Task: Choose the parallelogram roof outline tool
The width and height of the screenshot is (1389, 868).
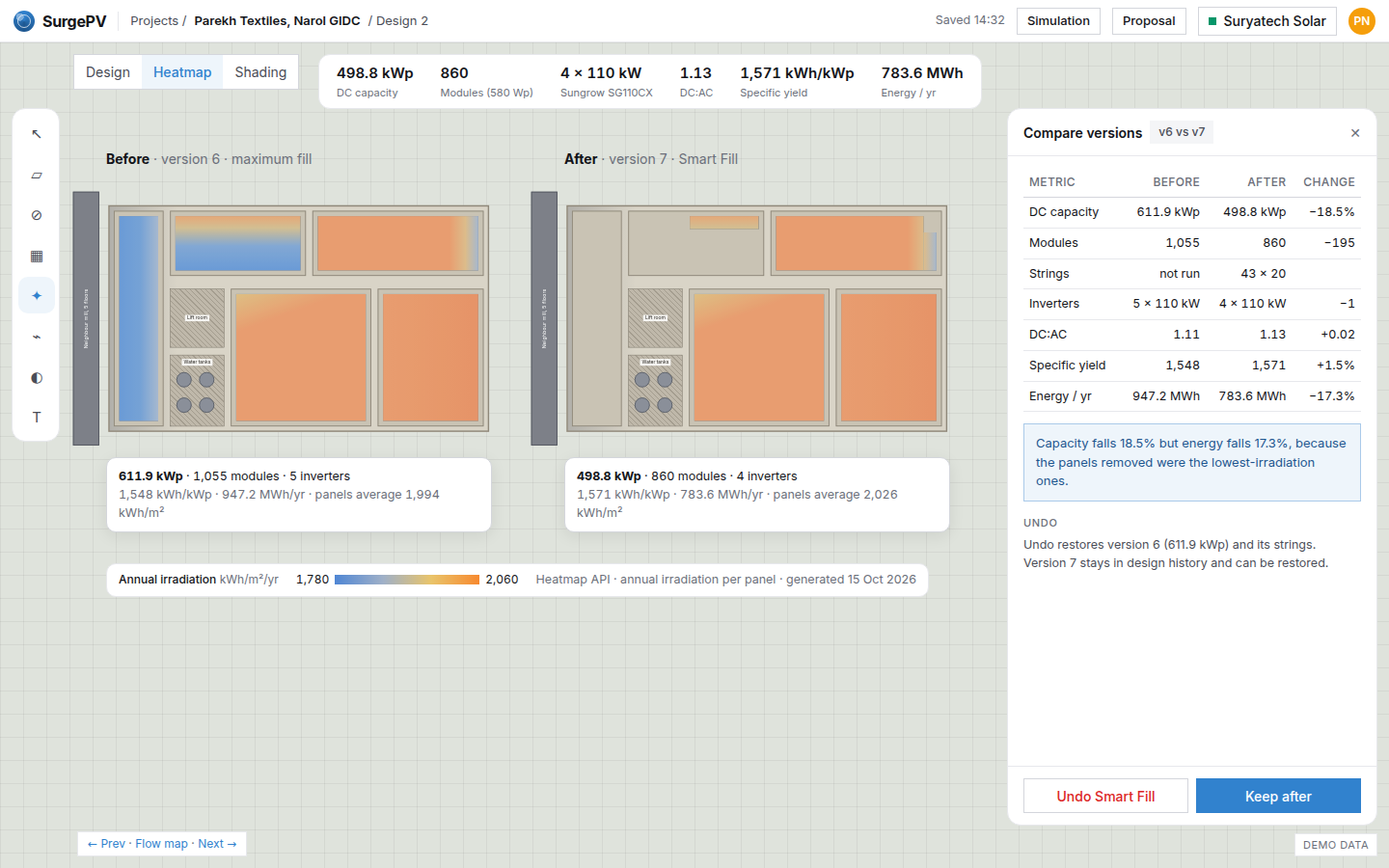Action: (37, 175)
